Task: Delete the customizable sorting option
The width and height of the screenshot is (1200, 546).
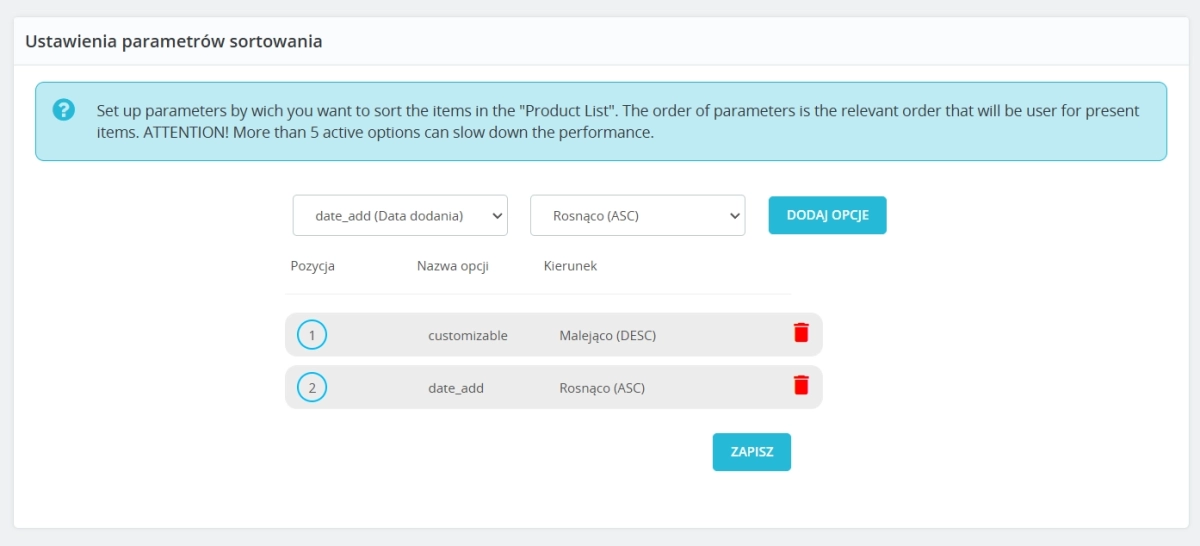Action: 801,334
